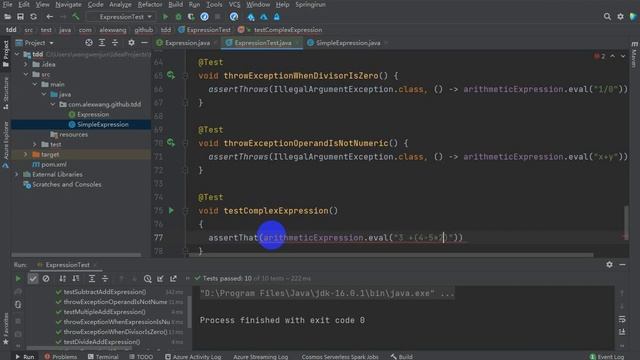
Task: Open Azure Activity Log tool window
Action: [x=193, y=356]
